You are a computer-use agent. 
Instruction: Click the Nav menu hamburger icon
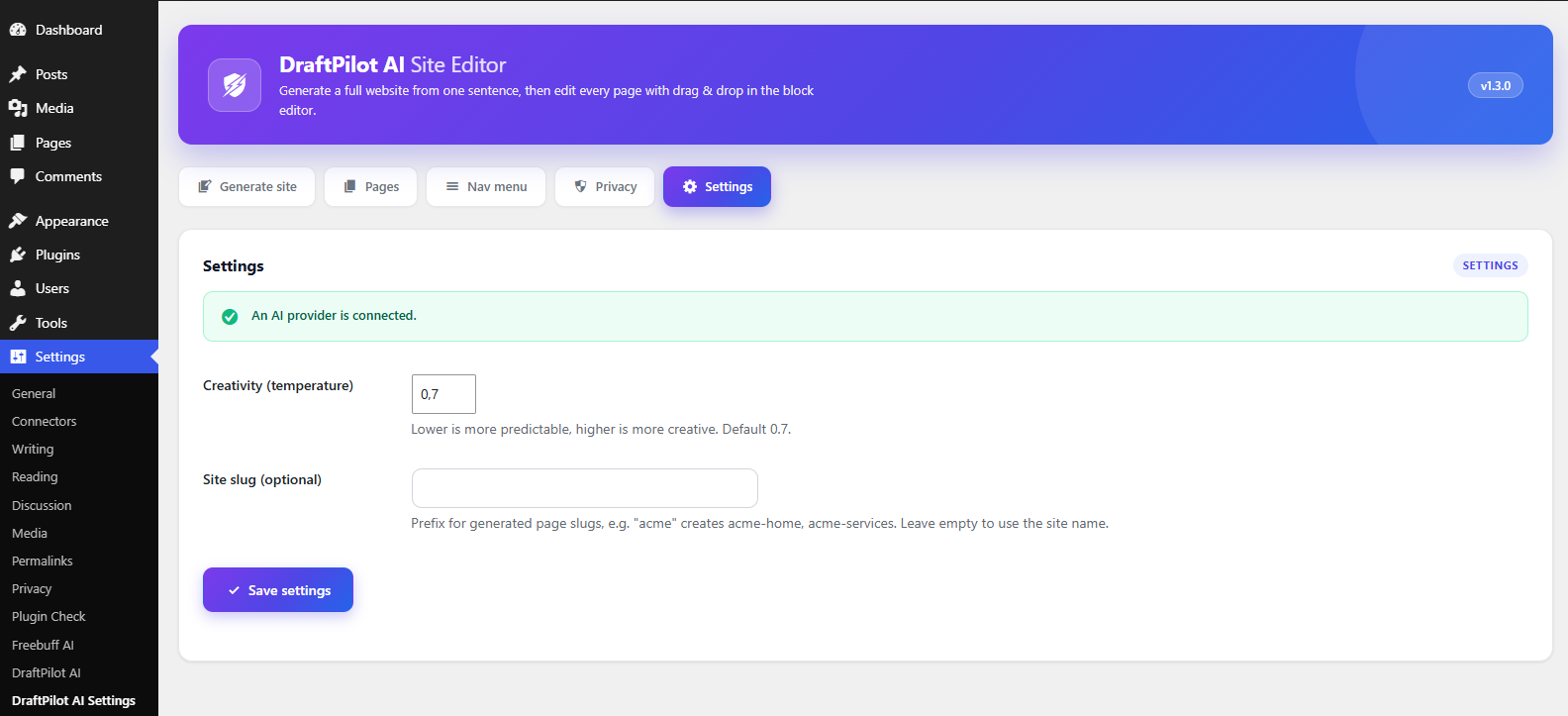tap(452, 186)
